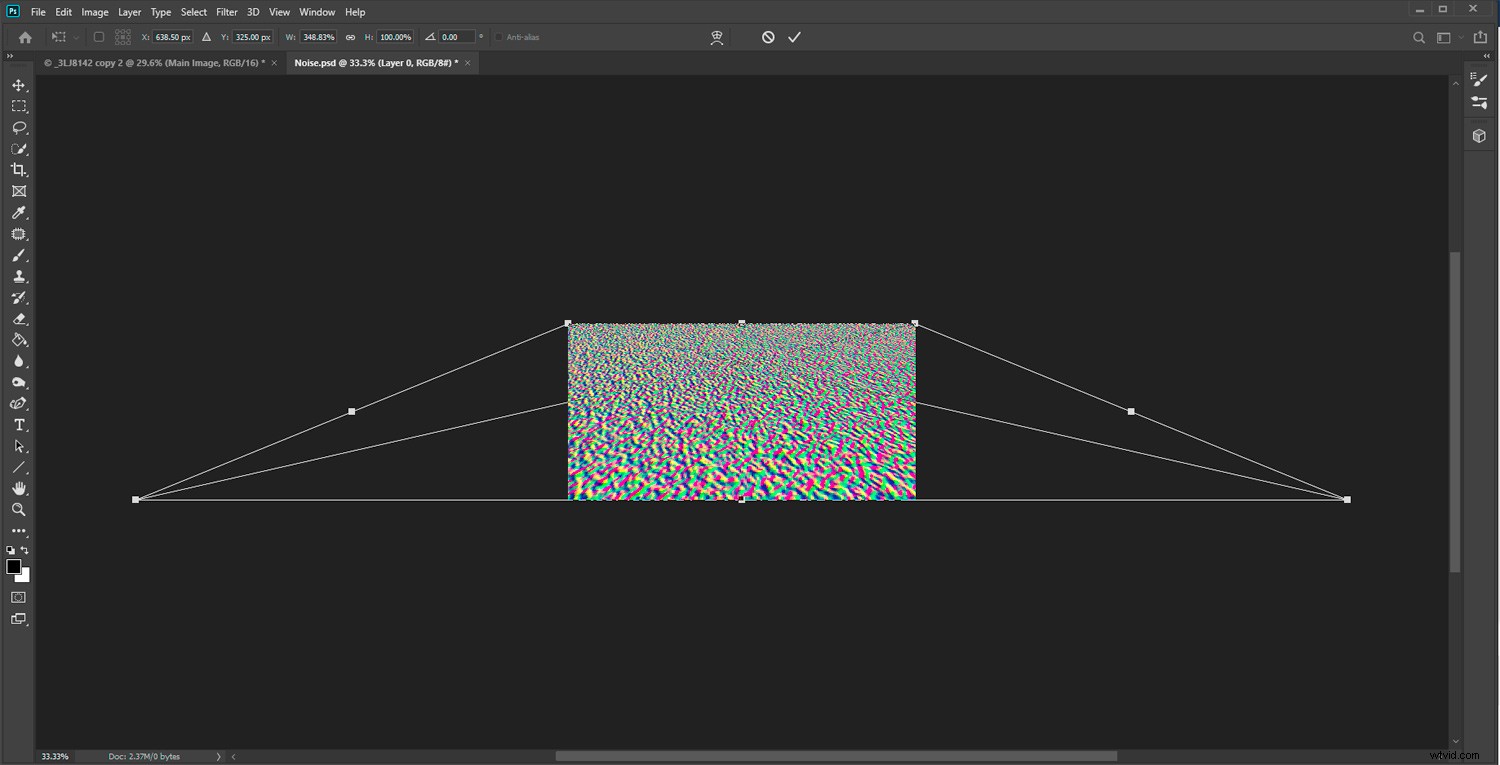Click the Home button in options bar
Image resolution: width=1500 pixels, height=765 pixels.
click(x=25, y=37)
